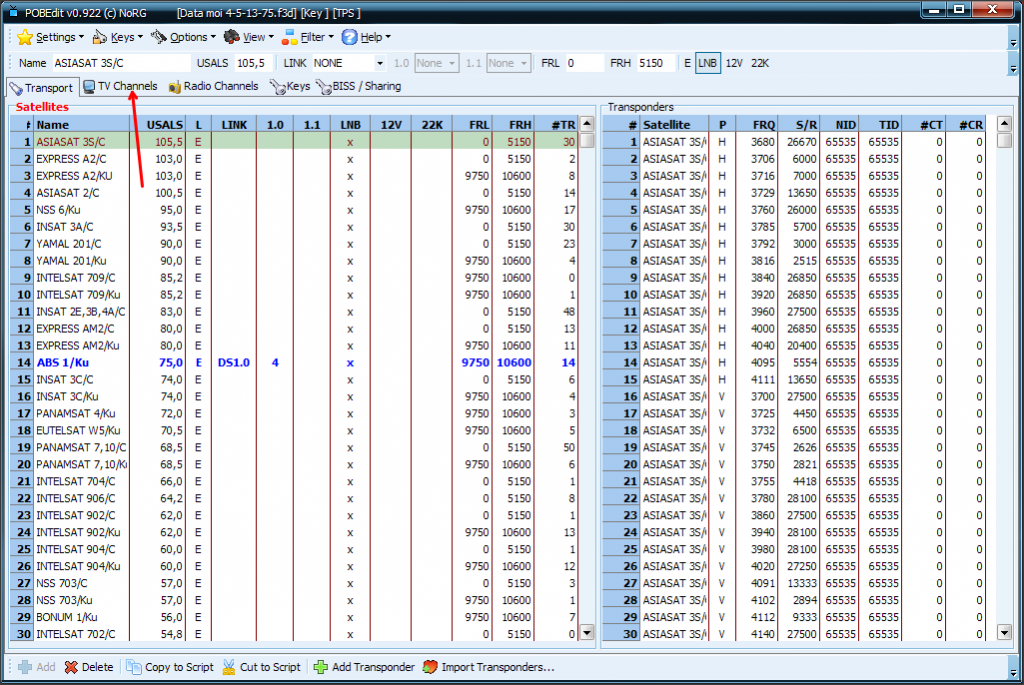The image size is (1024, 685).
Task: Sort transponders by S/R column header
Action: pyautogui.click(x=798, y=125)
